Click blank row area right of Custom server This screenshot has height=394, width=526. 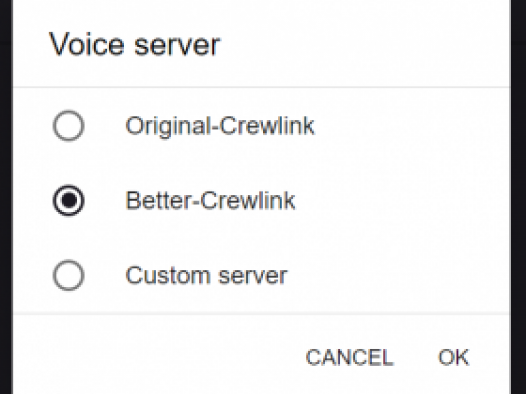point(399,276)
